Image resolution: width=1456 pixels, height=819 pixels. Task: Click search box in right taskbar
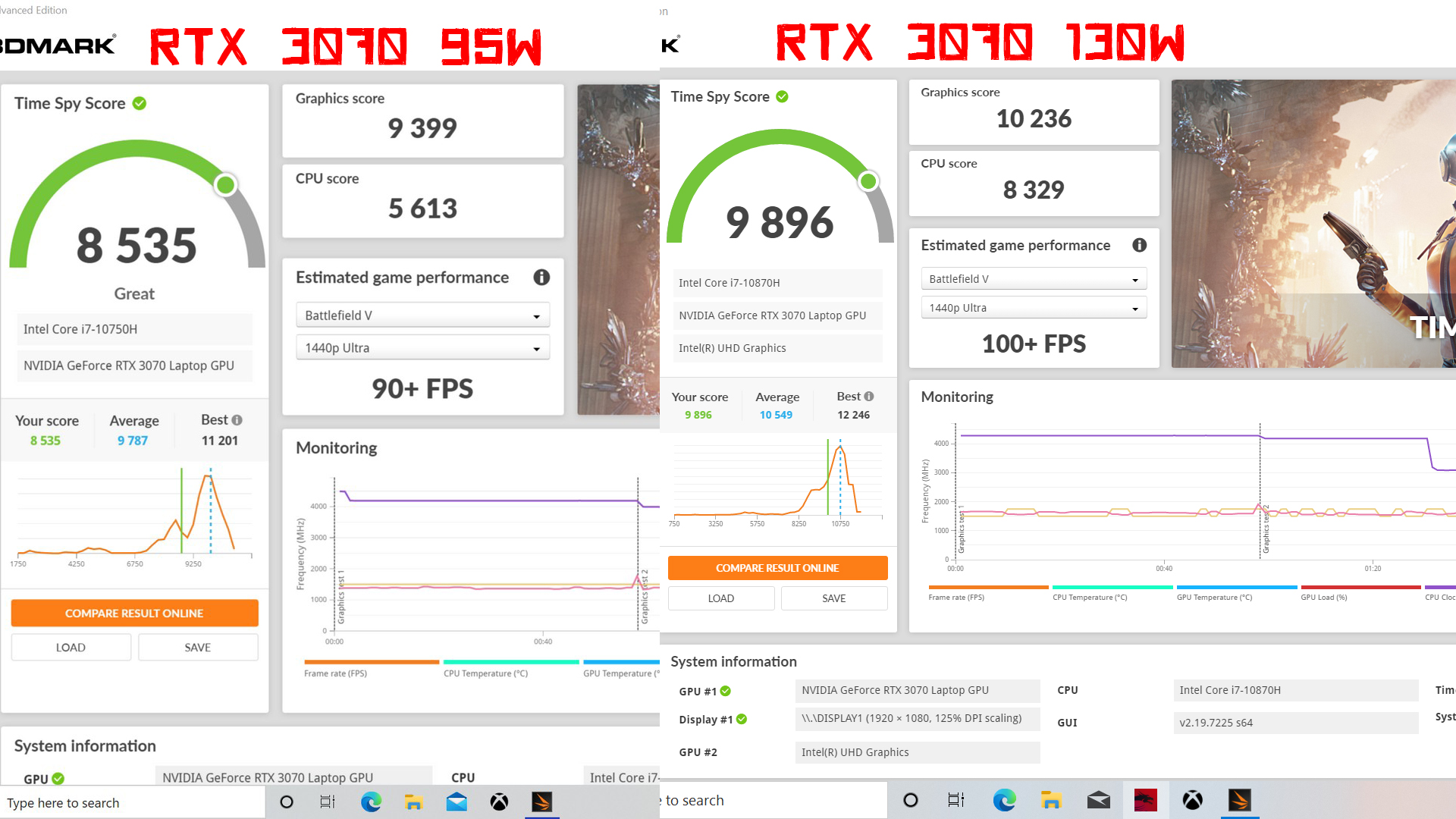[x=773, y=800]
